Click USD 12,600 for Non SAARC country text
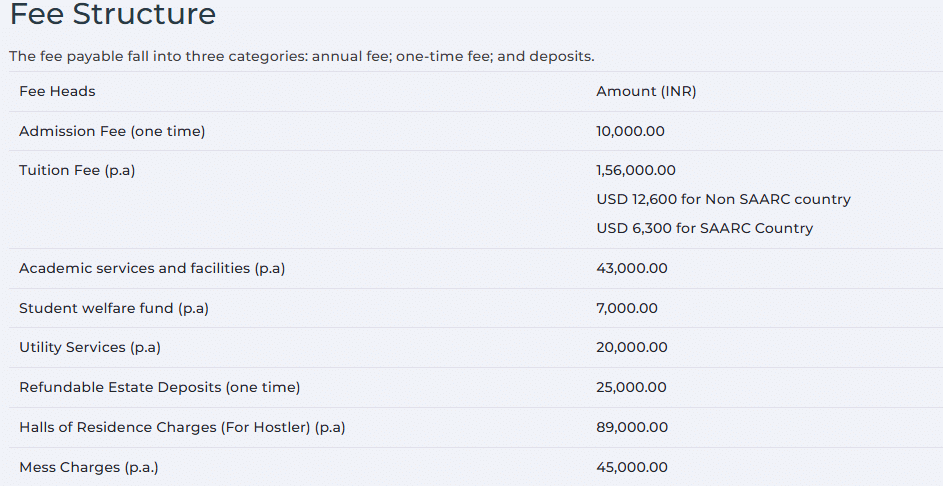Image resolution: width=943 pixels, height=486 pixels. tap(723, 199)
